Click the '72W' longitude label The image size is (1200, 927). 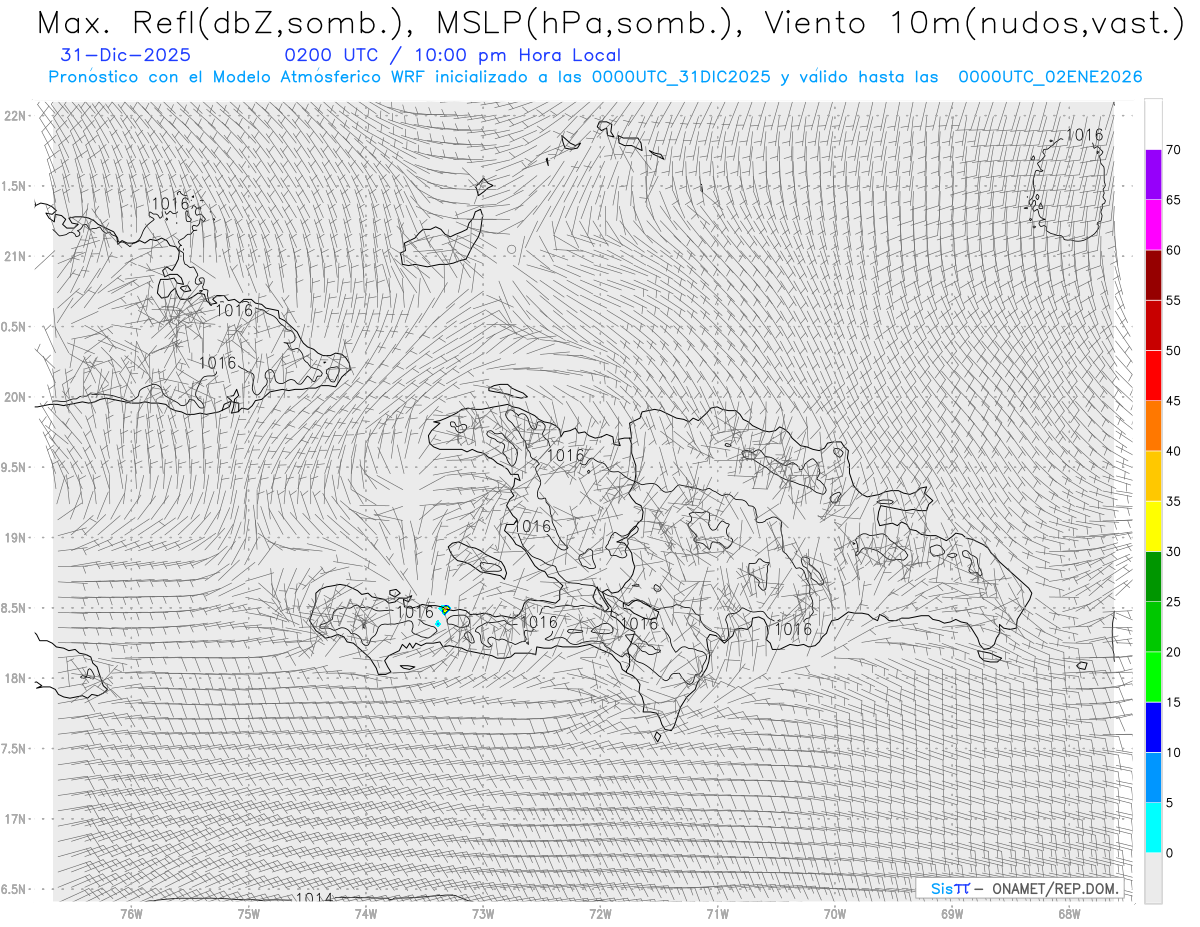(600, 913)
